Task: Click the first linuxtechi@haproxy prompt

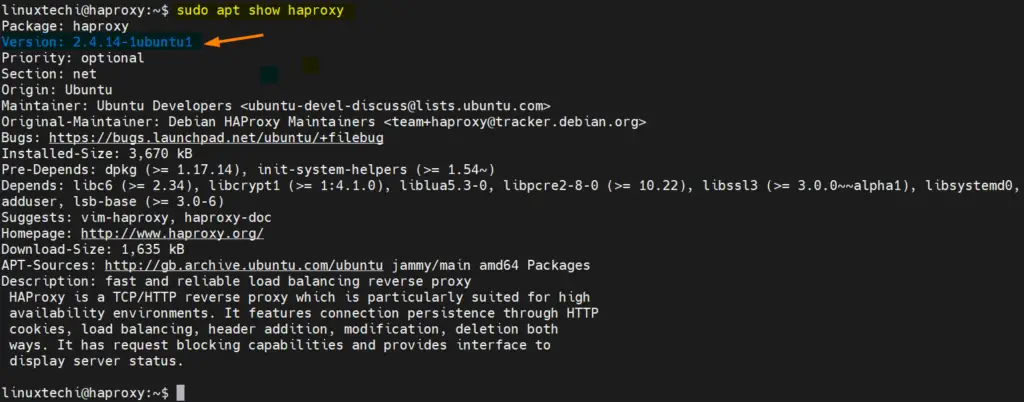Action: (85, 10)
